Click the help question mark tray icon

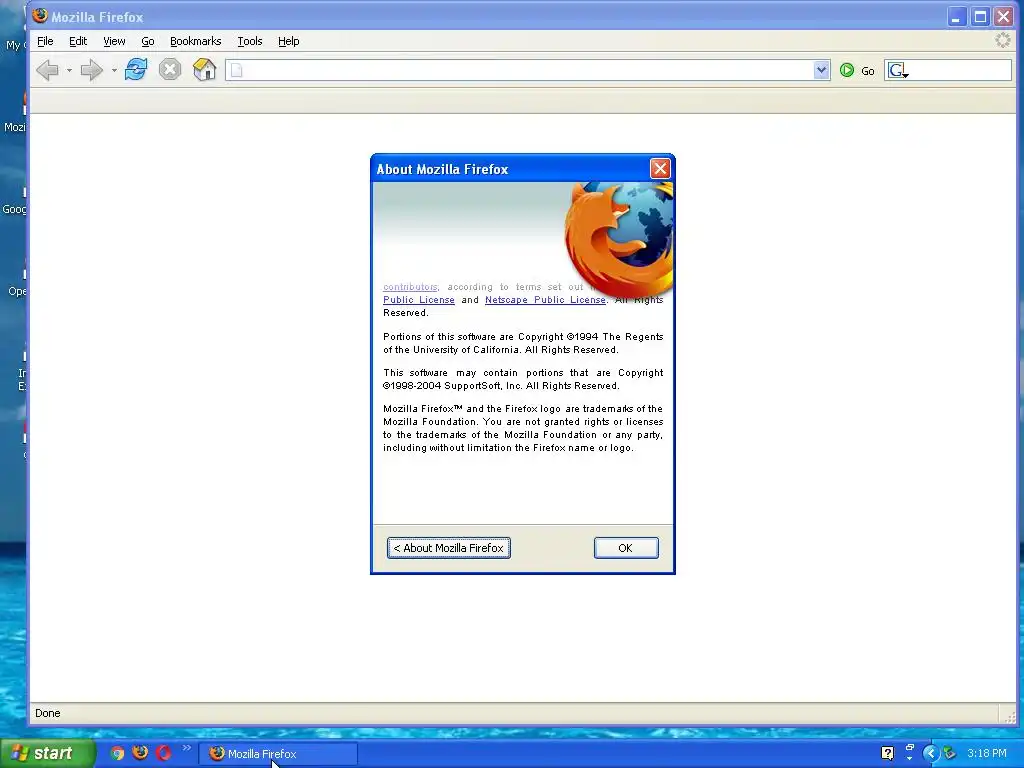[x=887, y=753]
